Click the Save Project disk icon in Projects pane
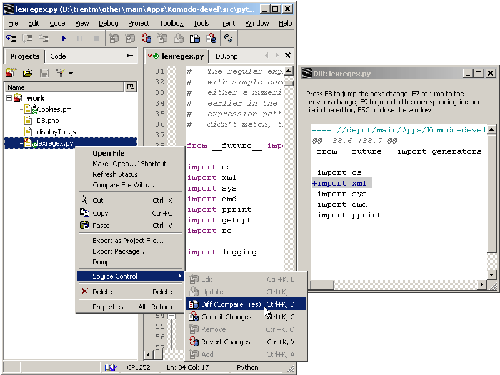500x375 pixels. point(44,73)
